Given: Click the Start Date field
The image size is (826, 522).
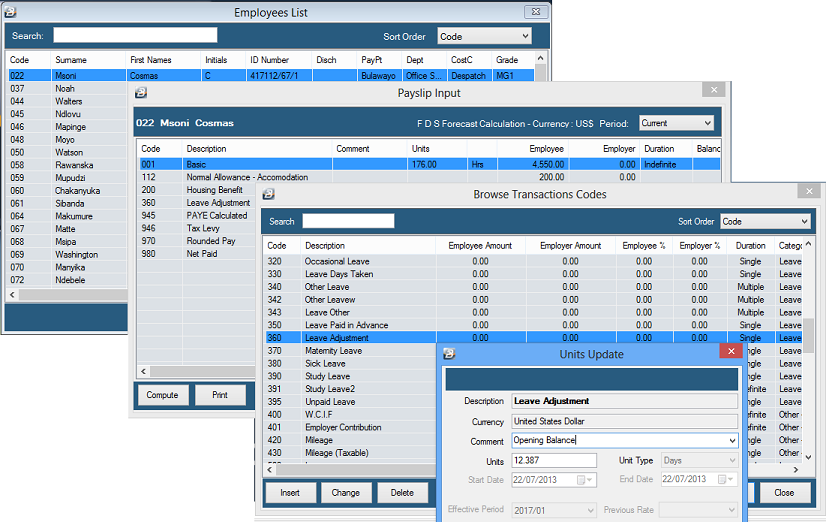Looking at the screenshot, I should (x=554, y=480).
